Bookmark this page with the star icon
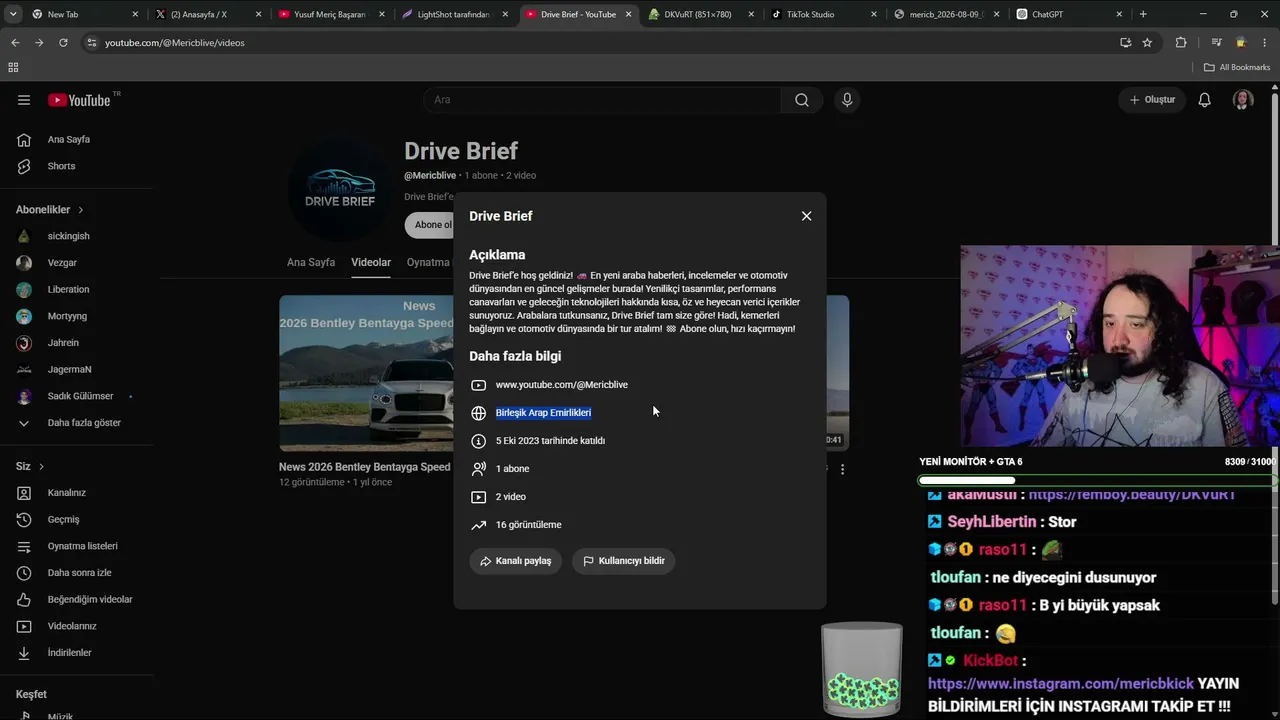1280x720 pixels. (1147, 43)
